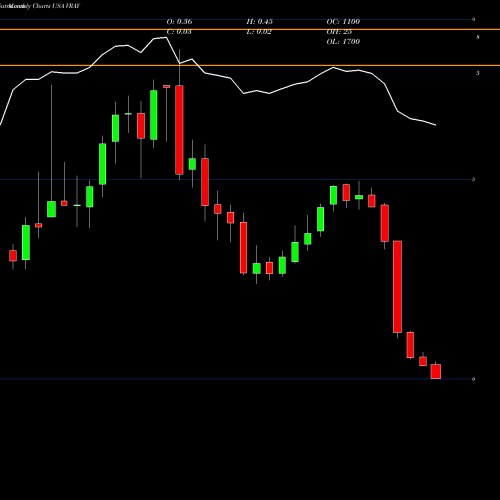
Task: Click the price axis label "0"
Action: tap(473, 379)
